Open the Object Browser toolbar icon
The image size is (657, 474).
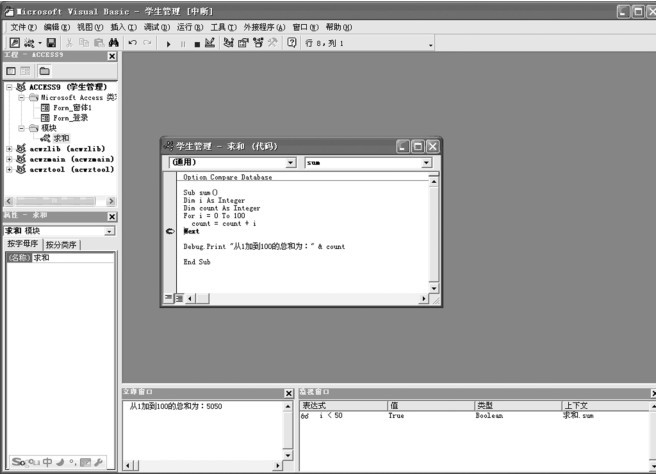click(258, 43)
